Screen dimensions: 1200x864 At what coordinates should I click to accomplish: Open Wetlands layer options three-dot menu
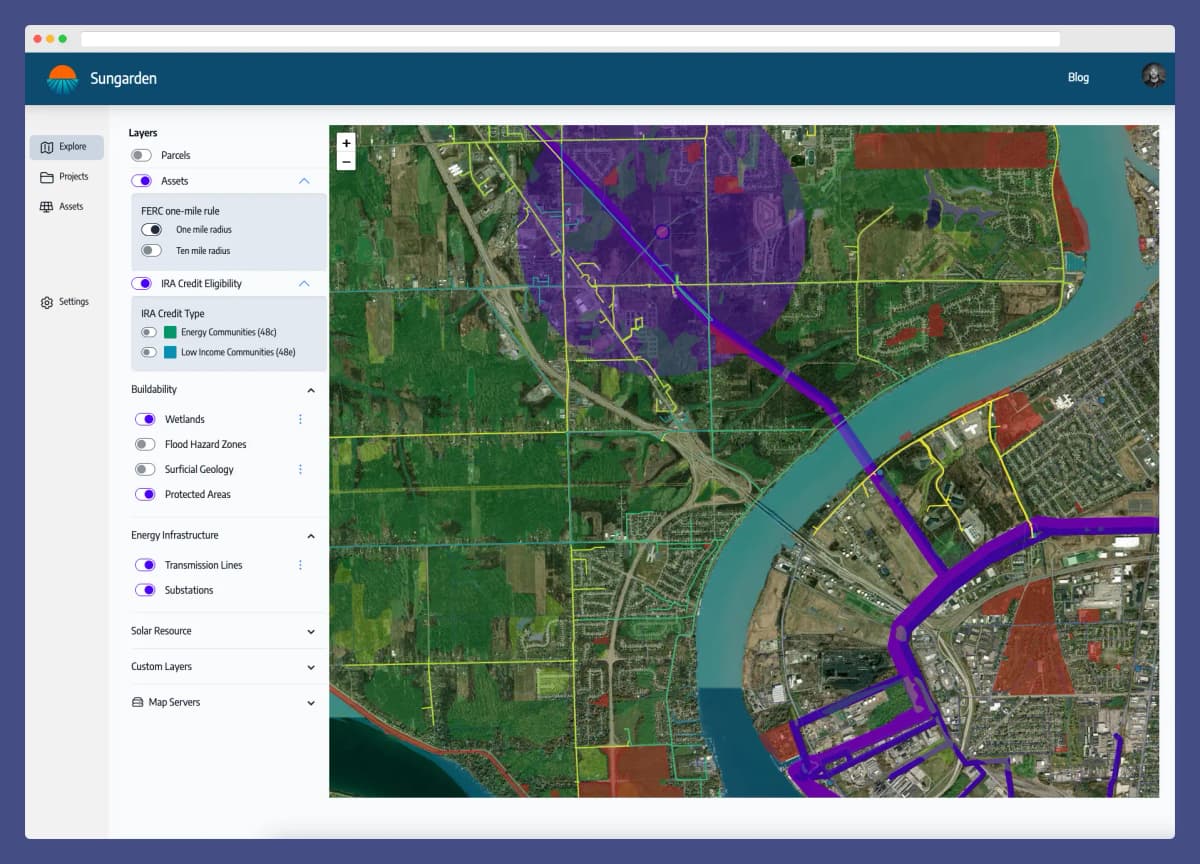click(x=300, y=419)
